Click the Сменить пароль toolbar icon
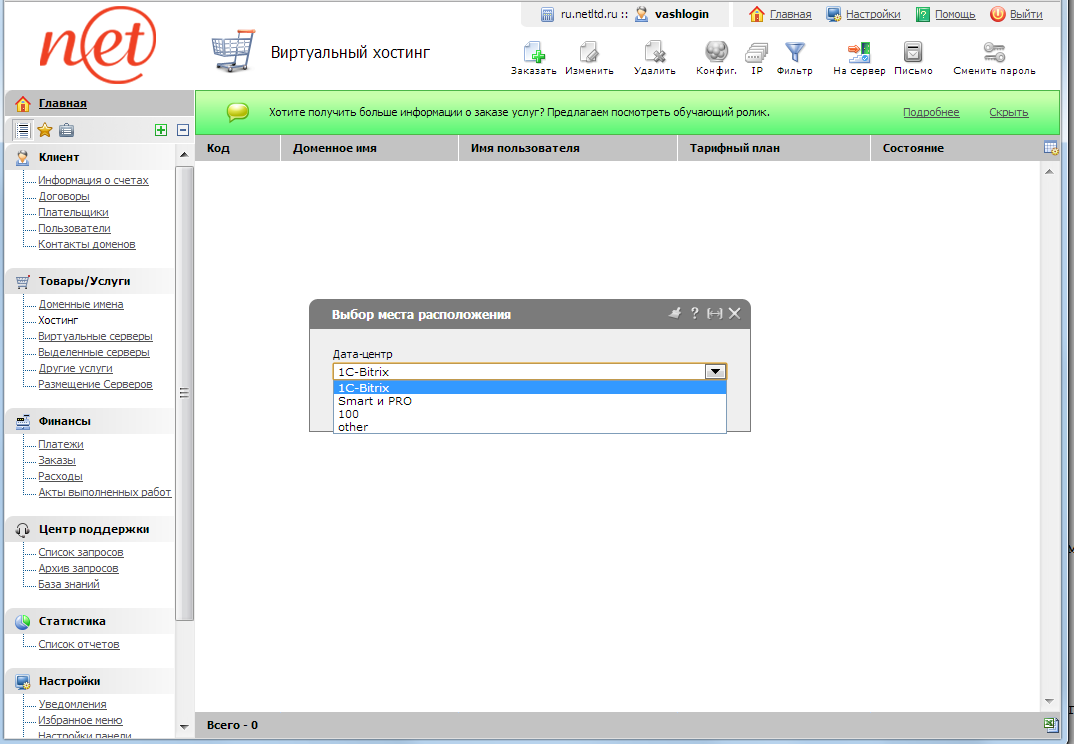The width and height of the screenshot is (1074, 744). [994, 53]
